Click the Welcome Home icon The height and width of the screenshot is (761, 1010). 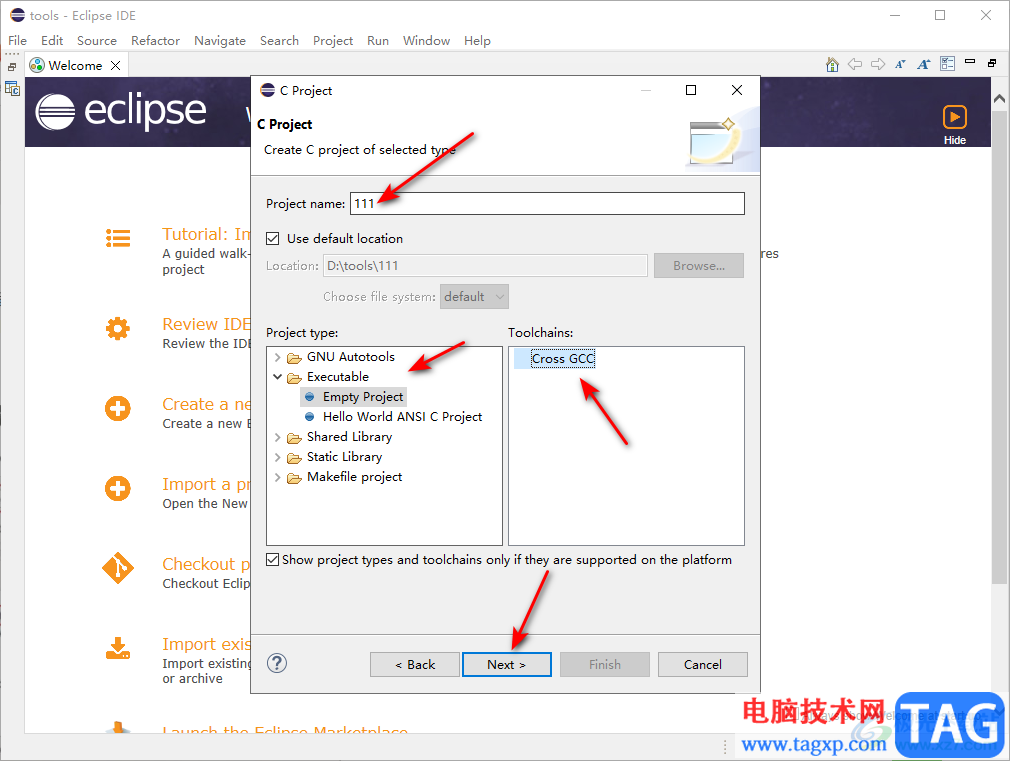pos(832,64)
